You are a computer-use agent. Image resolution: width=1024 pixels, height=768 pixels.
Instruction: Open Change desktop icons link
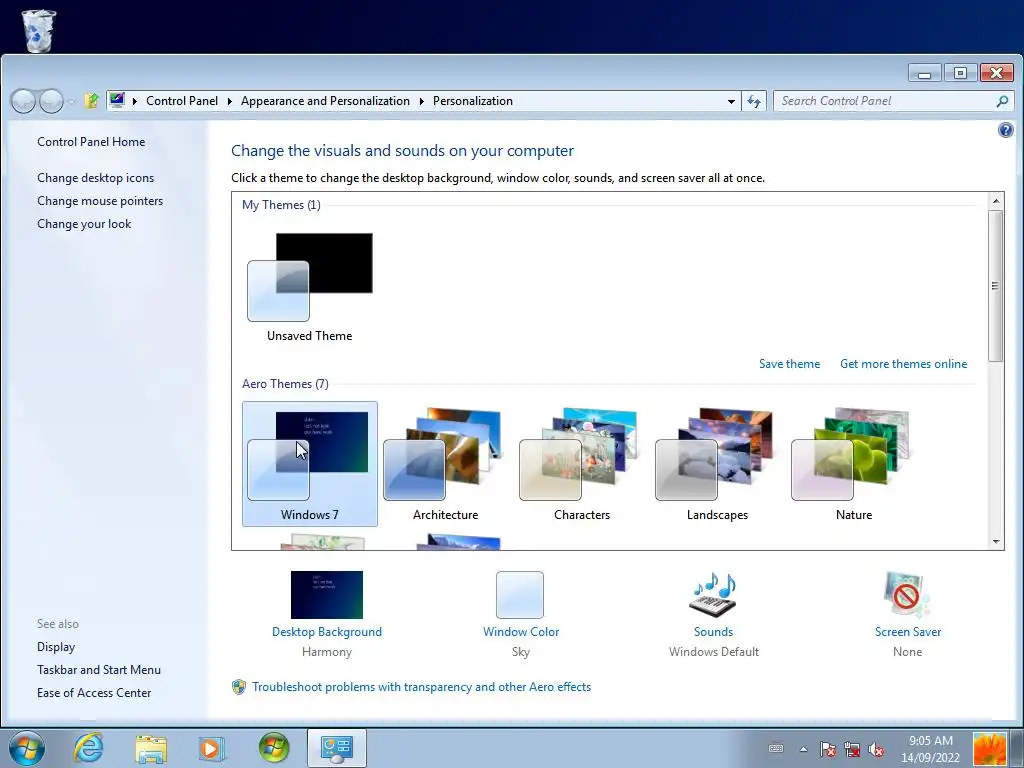point(95,178)
